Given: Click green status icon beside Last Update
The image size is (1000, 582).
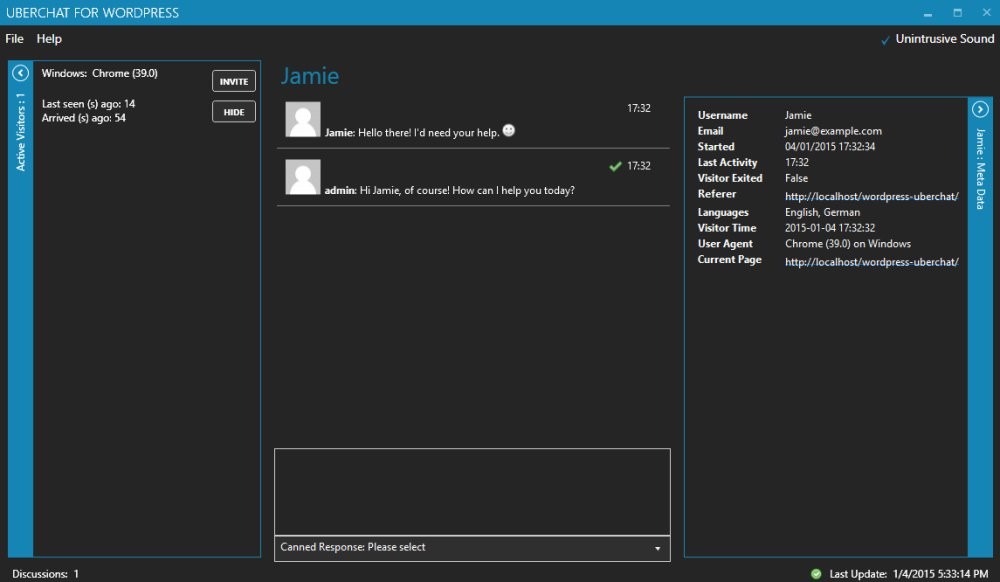Looking at the screenshot, I should pyautogui.click(x=816, y=574).
